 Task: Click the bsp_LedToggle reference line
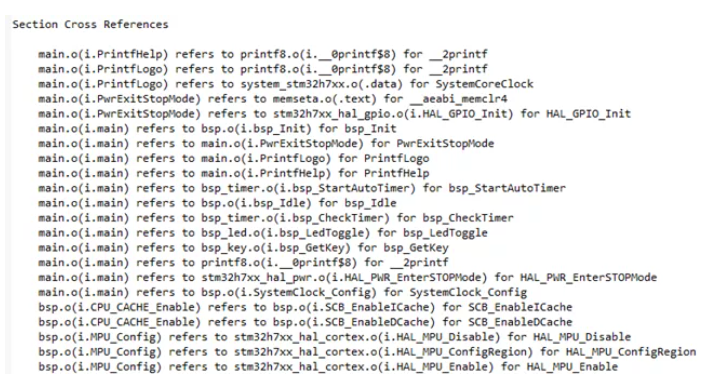point(263,233)
